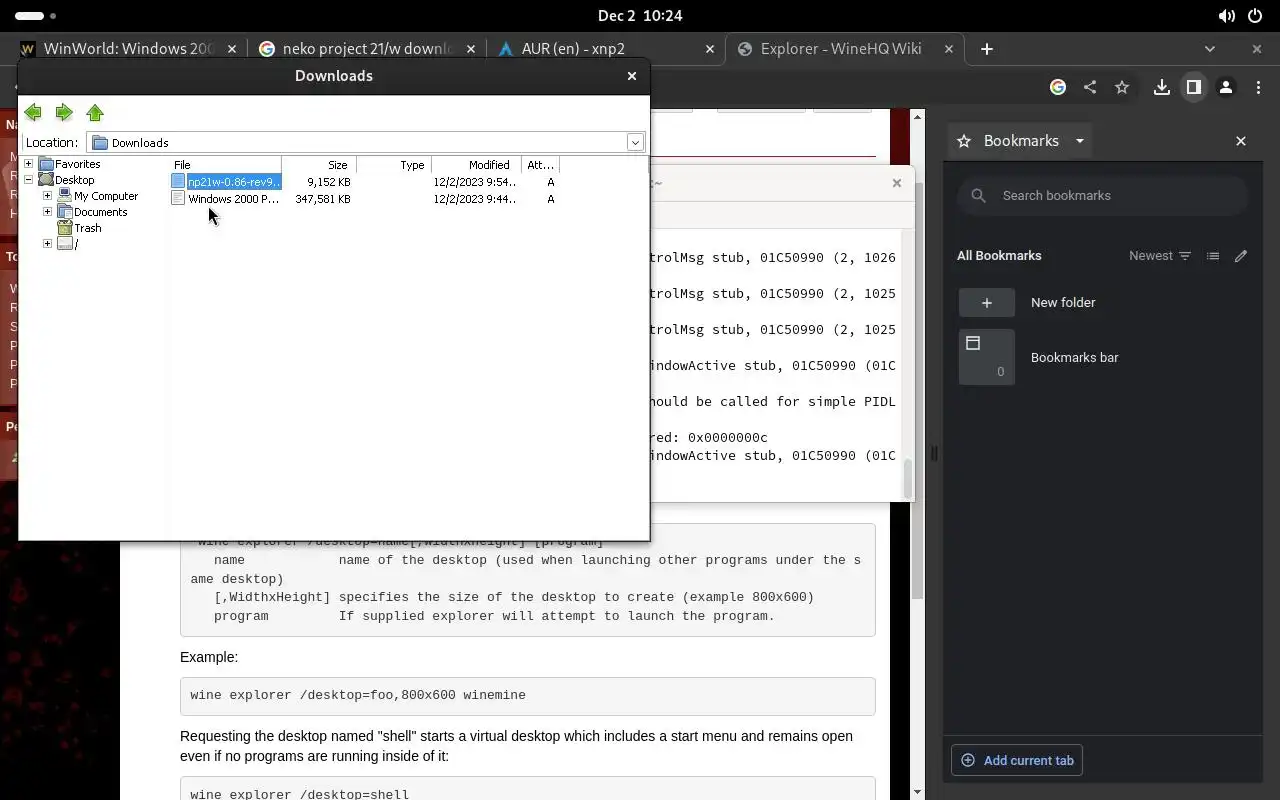Screen dimensions: 1280x800
Task: Sort by the Modified column header
Action: coord(476,165)
